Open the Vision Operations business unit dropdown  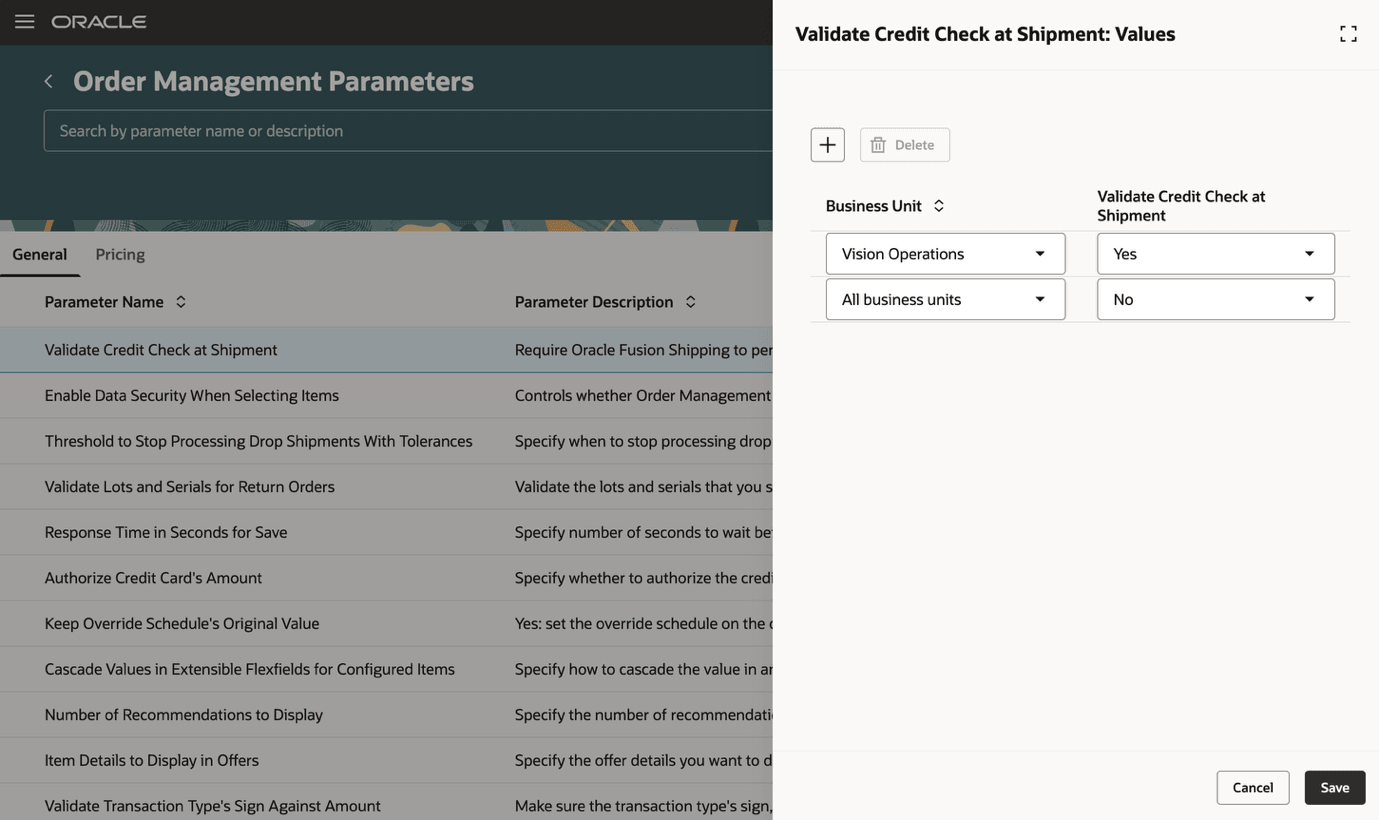(945, 254)
